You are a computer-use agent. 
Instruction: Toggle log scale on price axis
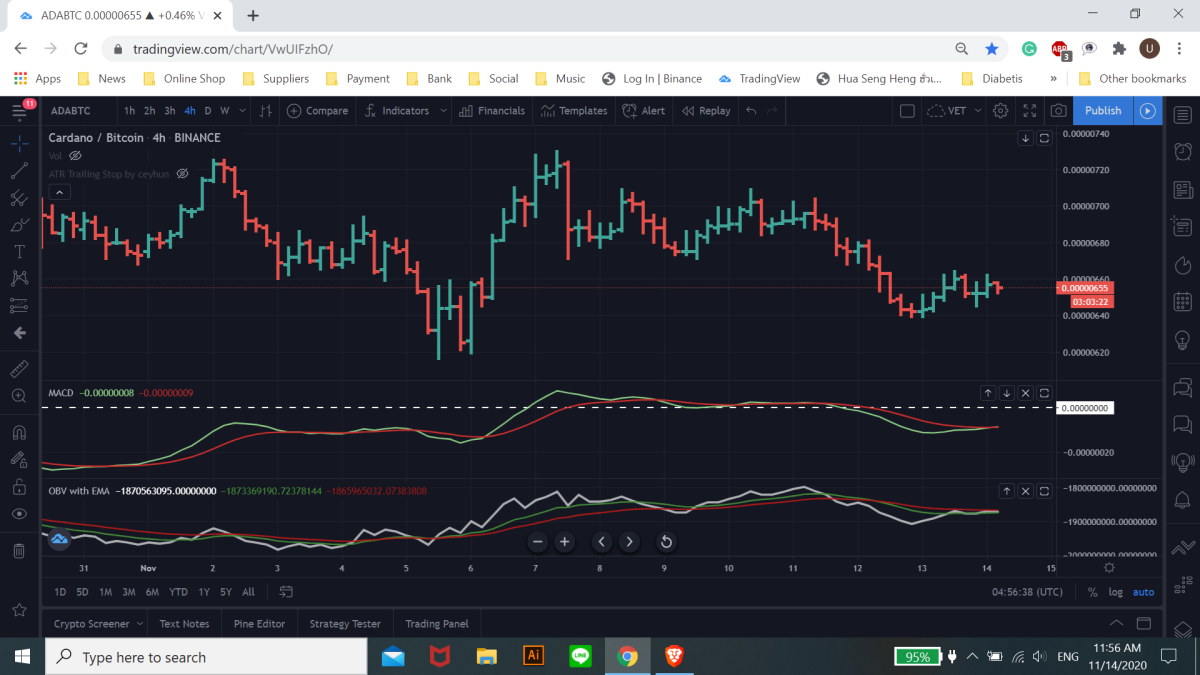click(x=1115, y=592)
